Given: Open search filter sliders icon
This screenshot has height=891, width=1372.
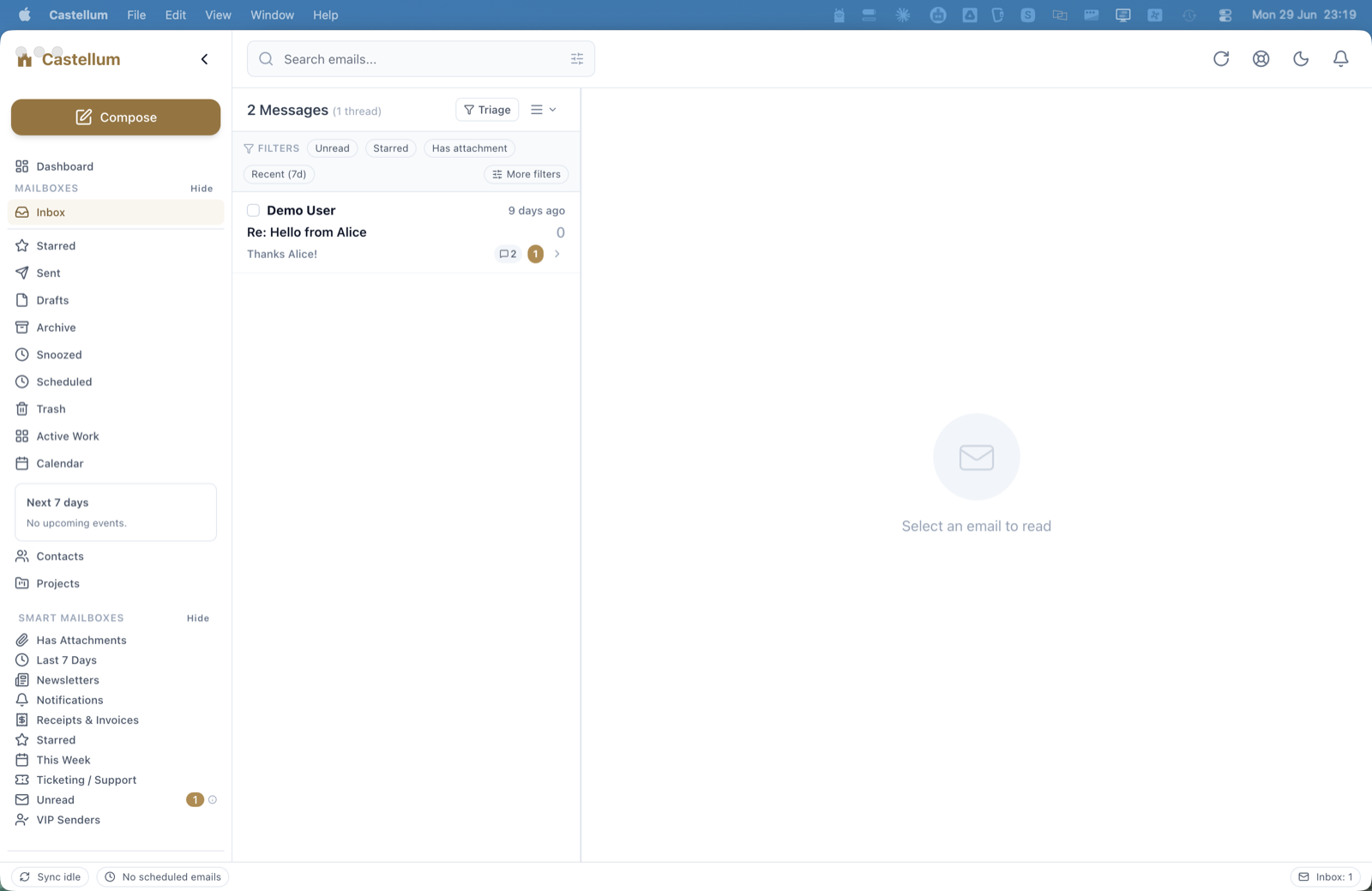Looking at the screenshot, I should (577, 59).
